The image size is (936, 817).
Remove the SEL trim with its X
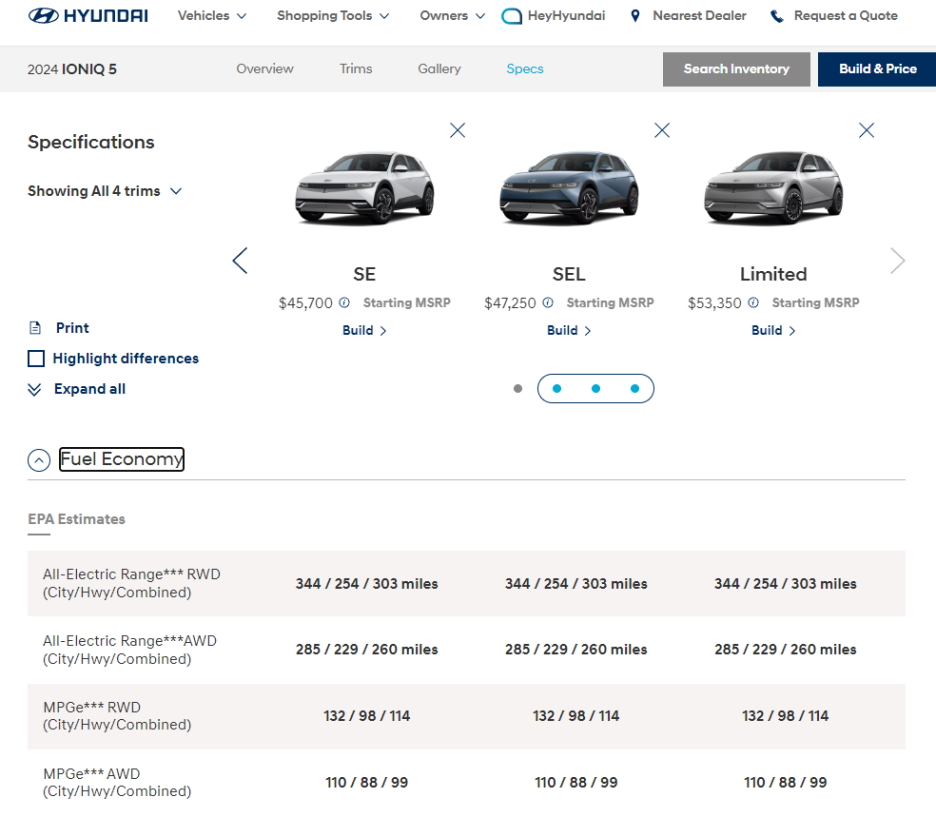(662, 130)
